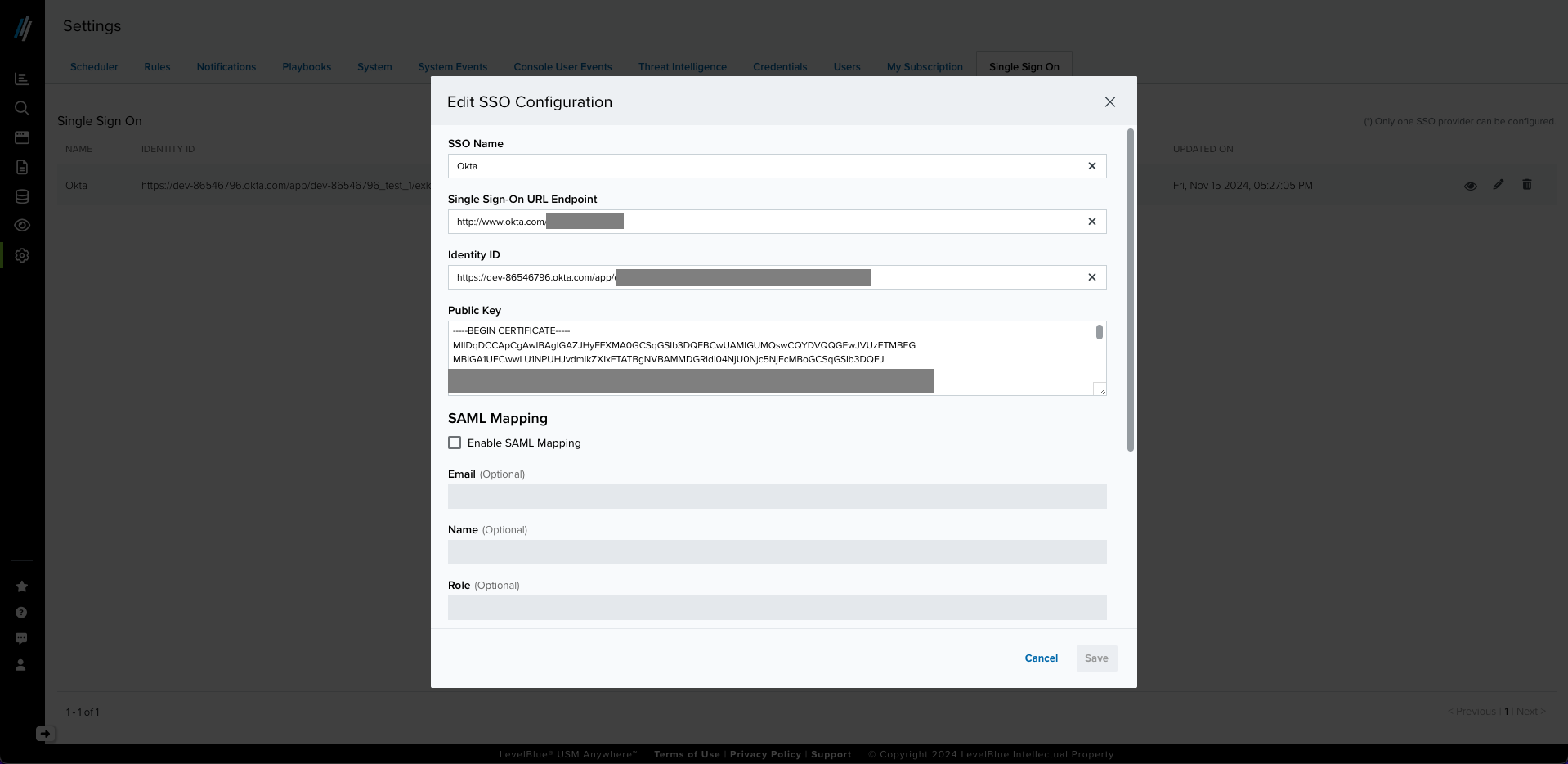Viewport: 1568px width, 764px height.
Task: Open the settings gear sidebar icon
Action: (x=22, y=255)
